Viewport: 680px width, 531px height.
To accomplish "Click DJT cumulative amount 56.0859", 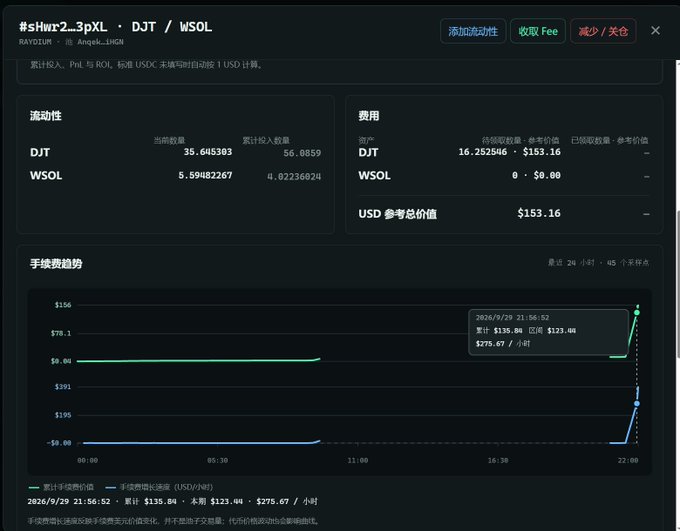I will click(x=302, y=153).
